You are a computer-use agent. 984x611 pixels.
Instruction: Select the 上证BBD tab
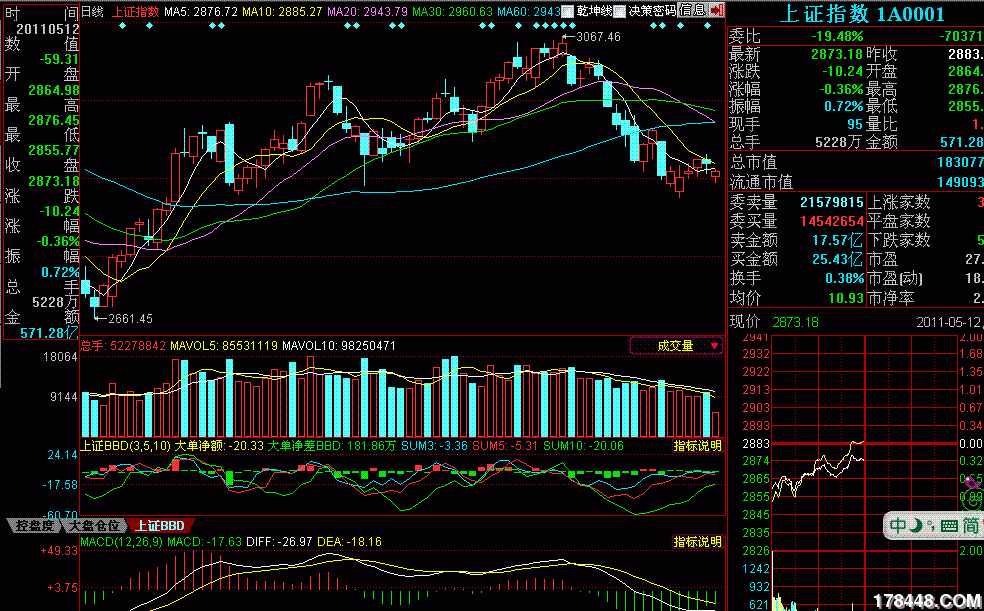pos(160,525)
